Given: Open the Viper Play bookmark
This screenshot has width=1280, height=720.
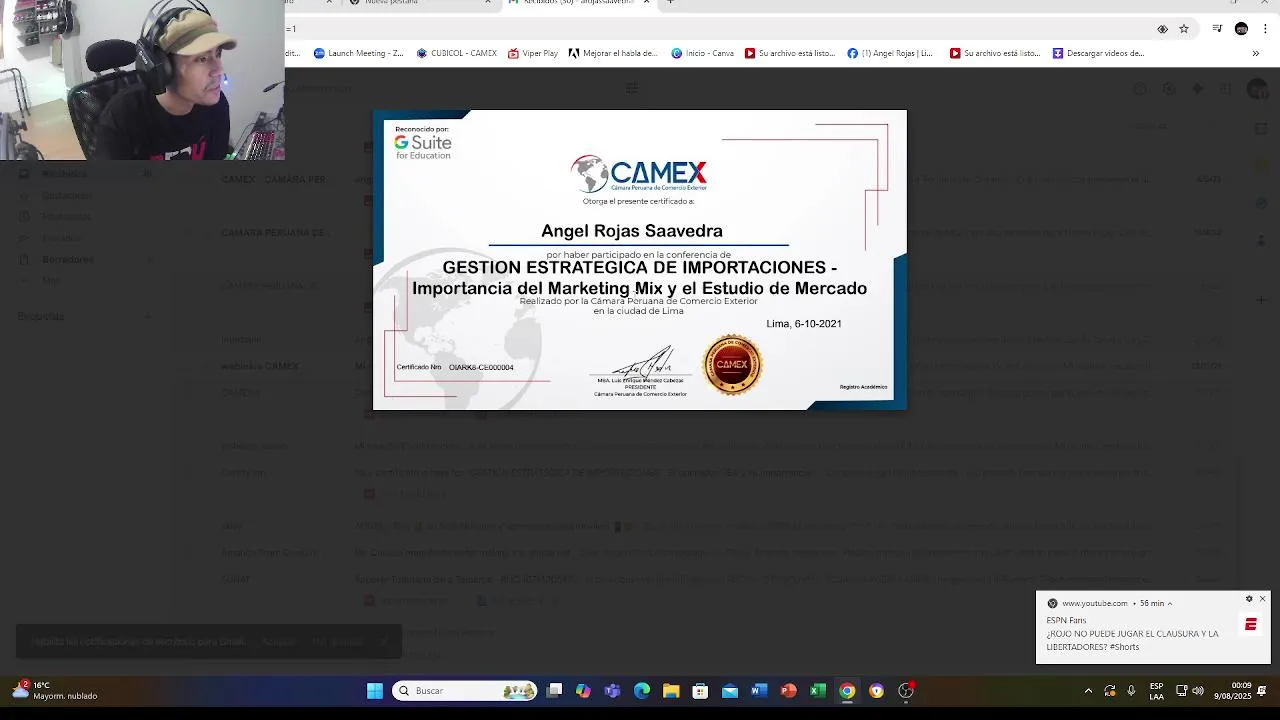Looking at the screenshot, I should click(533, 53).
